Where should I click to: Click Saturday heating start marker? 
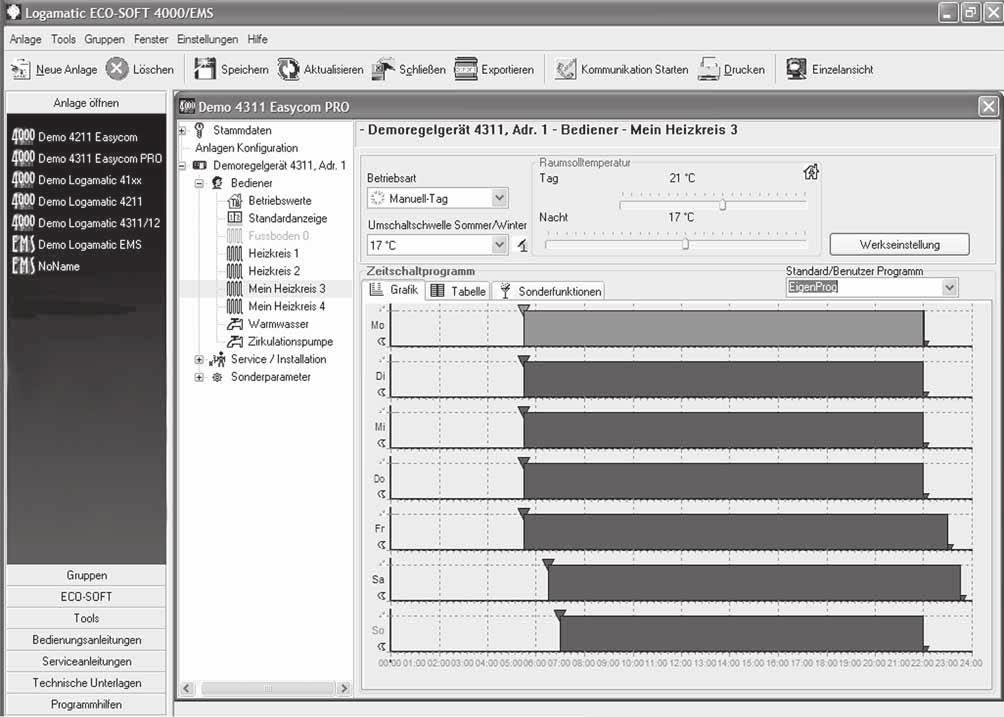pos(547,563)
